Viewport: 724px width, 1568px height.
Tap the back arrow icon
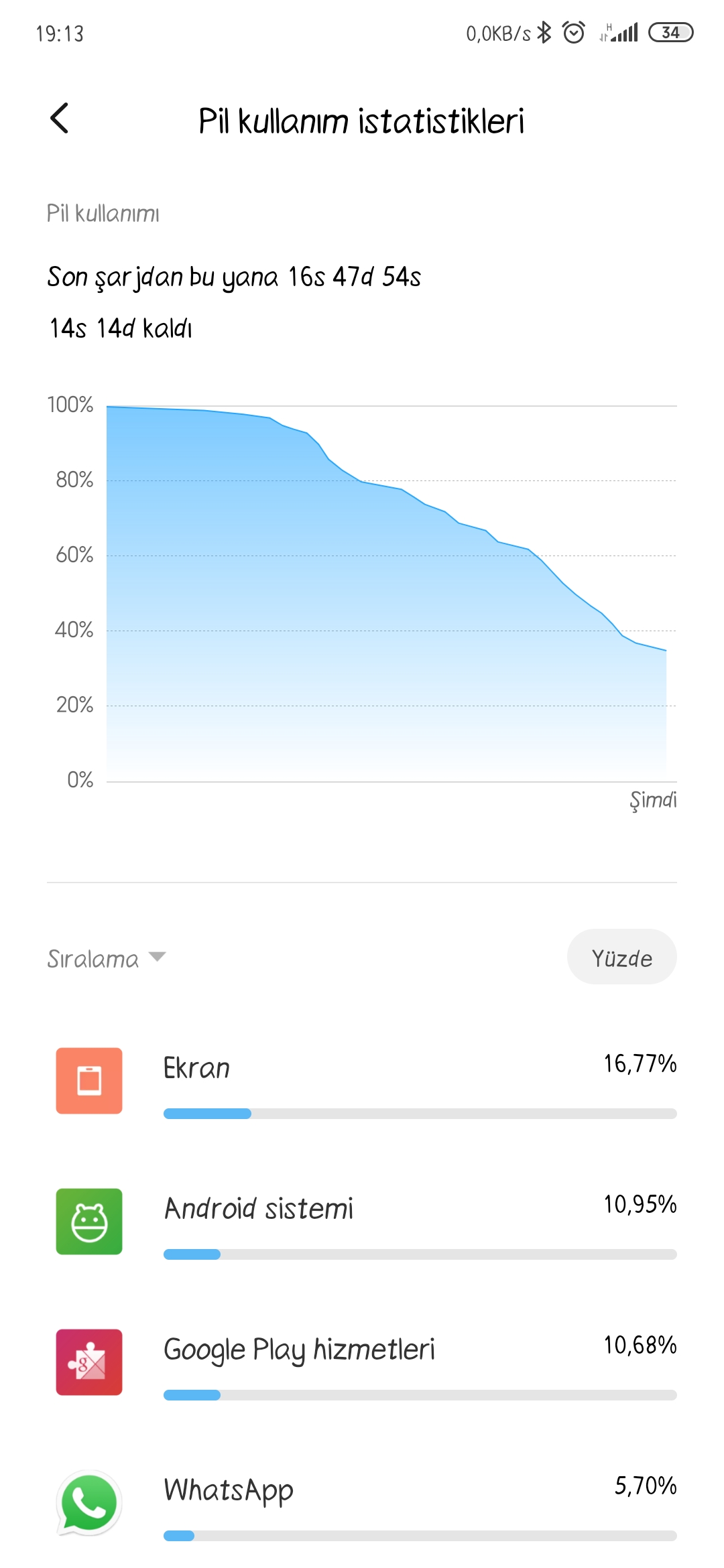(x=60, y=119)
